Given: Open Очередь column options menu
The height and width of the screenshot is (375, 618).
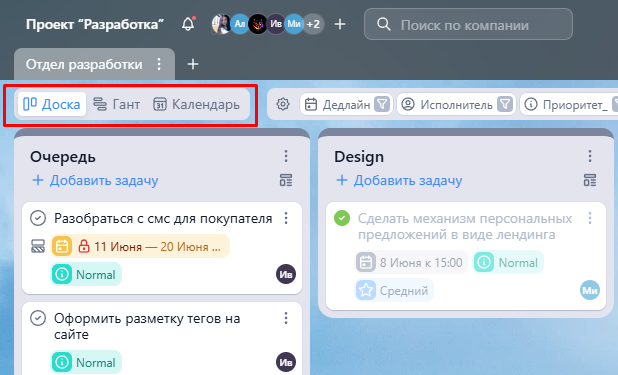Looking at the screenshot, I should coord(286,156).
